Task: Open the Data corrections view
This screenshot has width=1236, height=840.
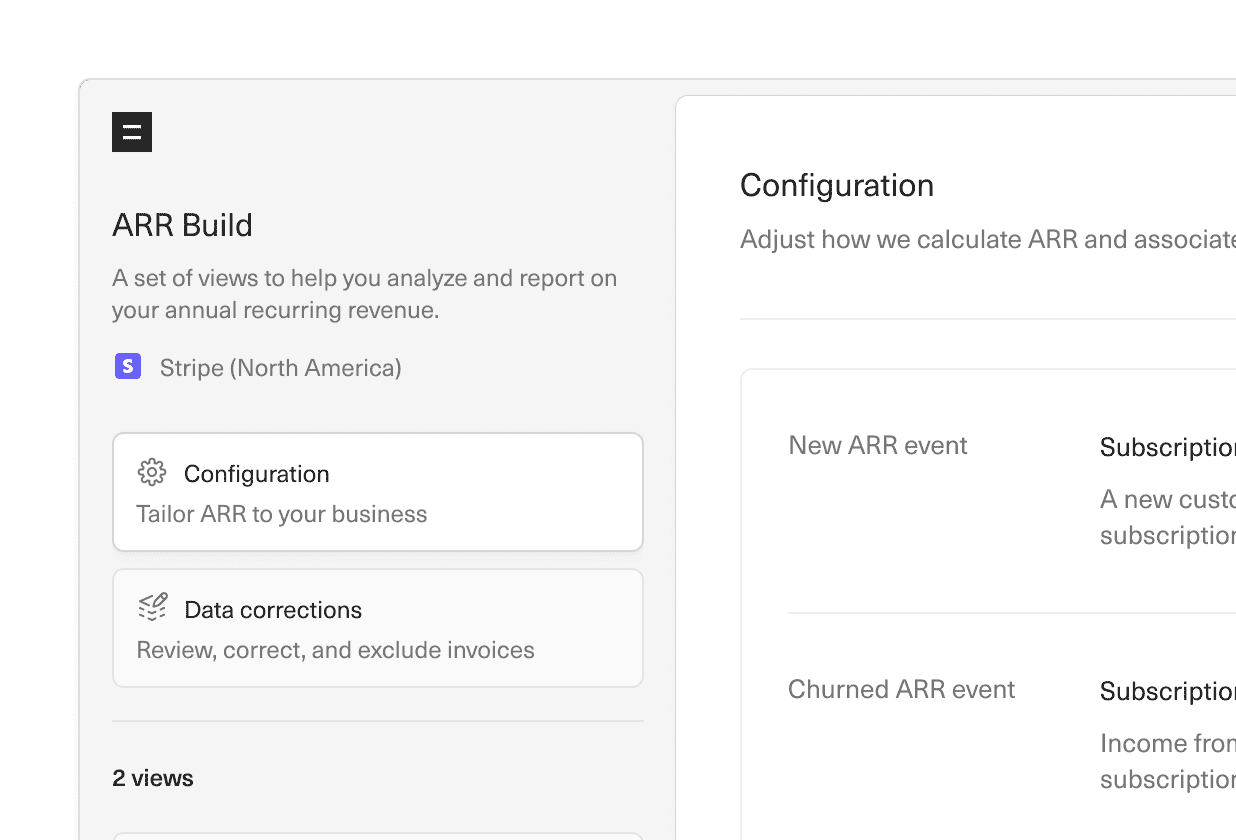Action: pyautogui.click(x=378, y=627)
